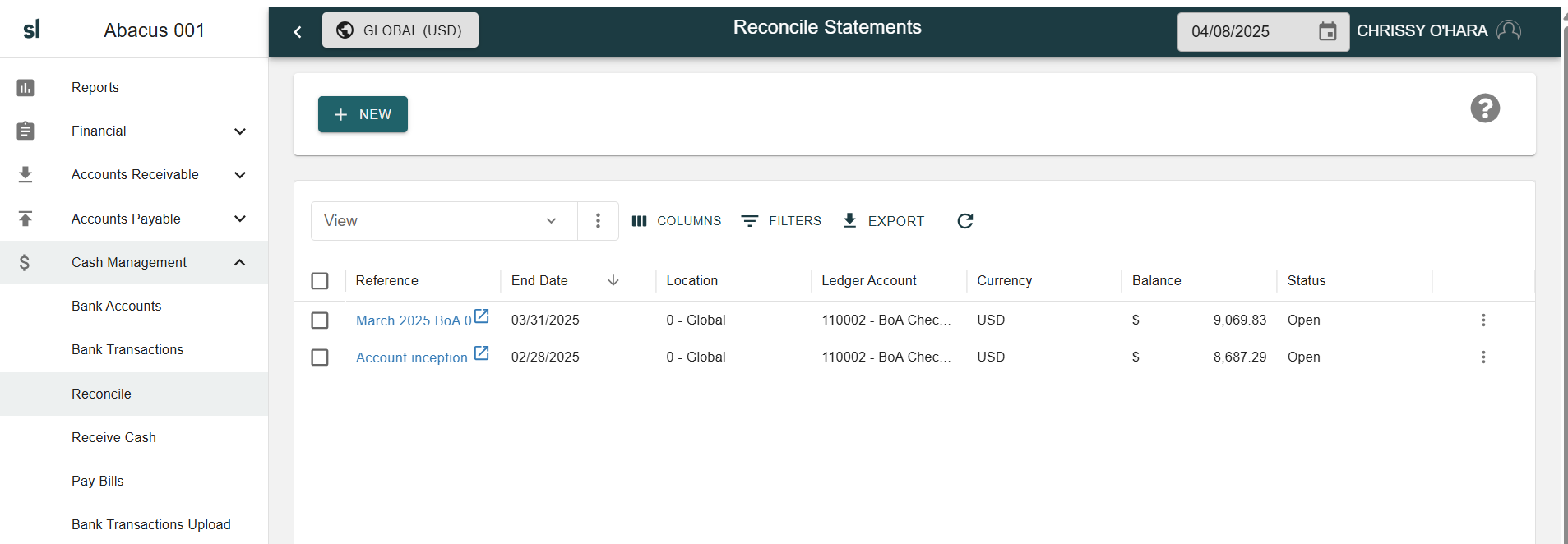Expand the Financial menu chevron
The height and width of the screenshot is (544, 1568).
(x=240, y=131)
